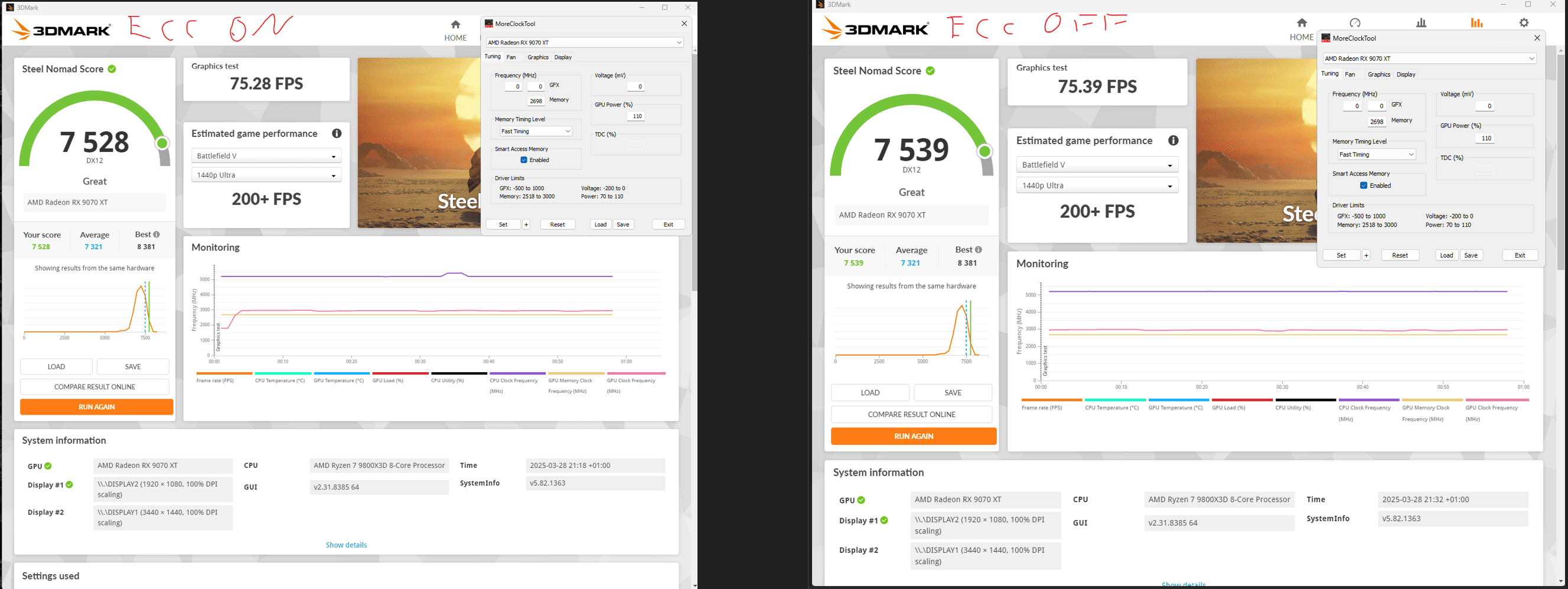Open the AMD Radeon RX 9070 XT device dropdown, 7 539 window
Screen dimensions: 1568x589
point(1429,58)
